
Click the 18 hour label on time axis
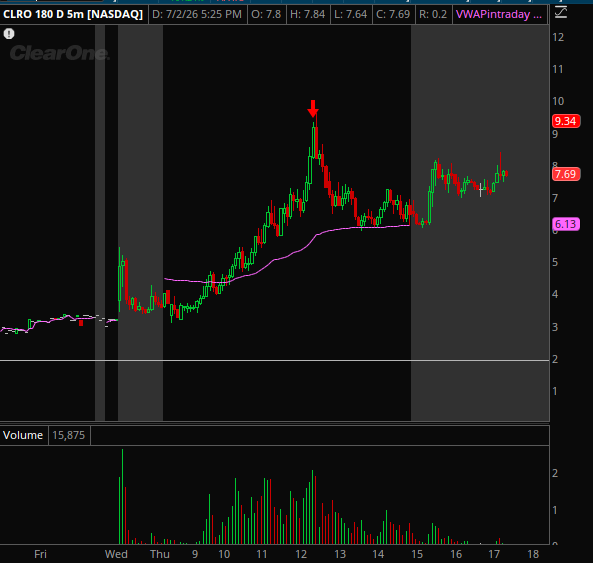533,554
